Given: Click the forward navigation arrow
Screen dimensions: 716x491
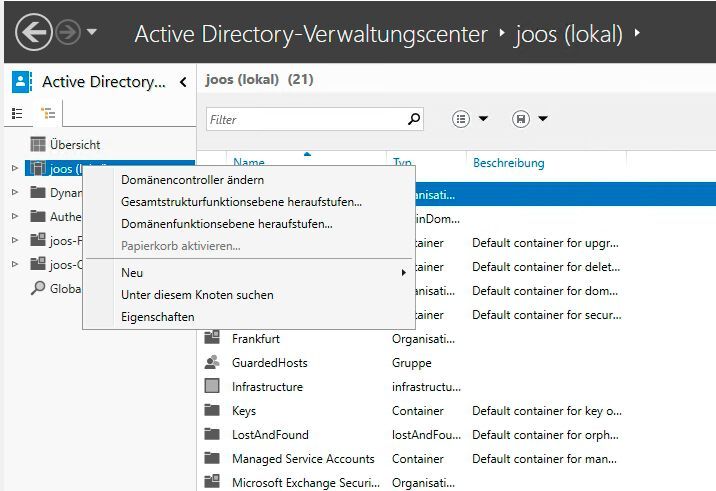Looking at the screenshot, I should (68, 32).
